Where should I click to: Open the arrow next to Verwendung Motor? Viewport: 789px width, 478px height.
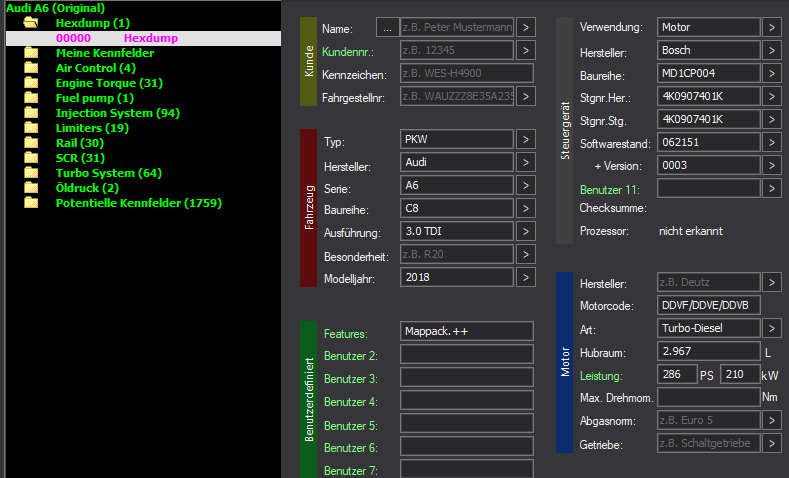pos(771,27)
